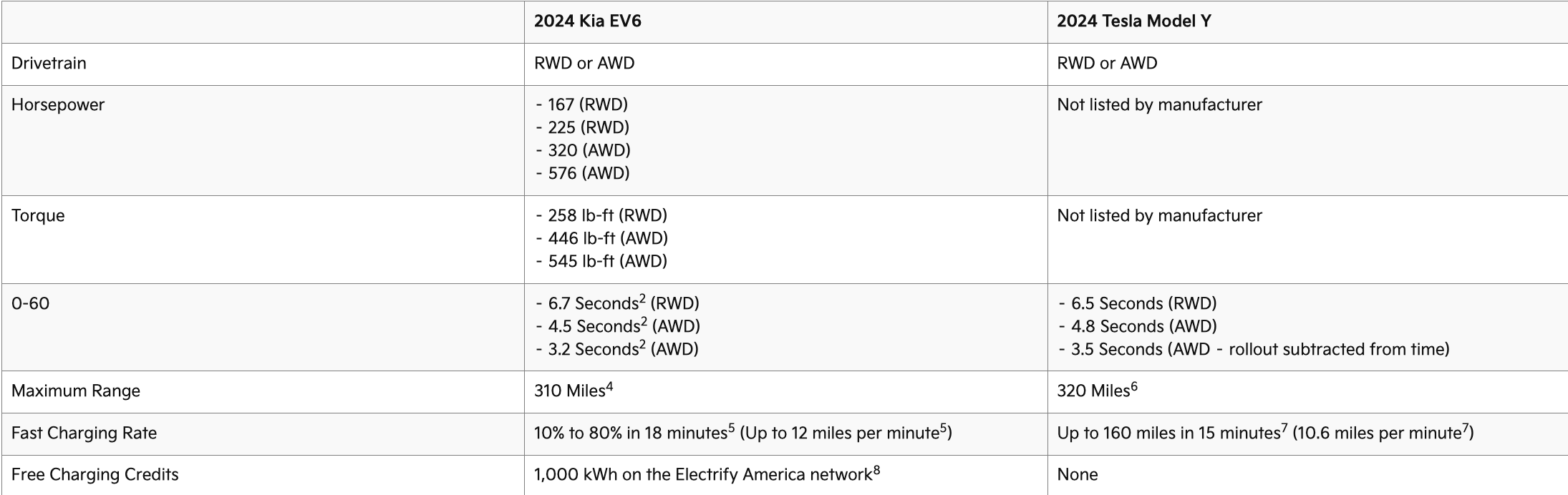Click the 0-60 row label
The height and width of the screenshot is (495, 1568).
coord(31,303)
